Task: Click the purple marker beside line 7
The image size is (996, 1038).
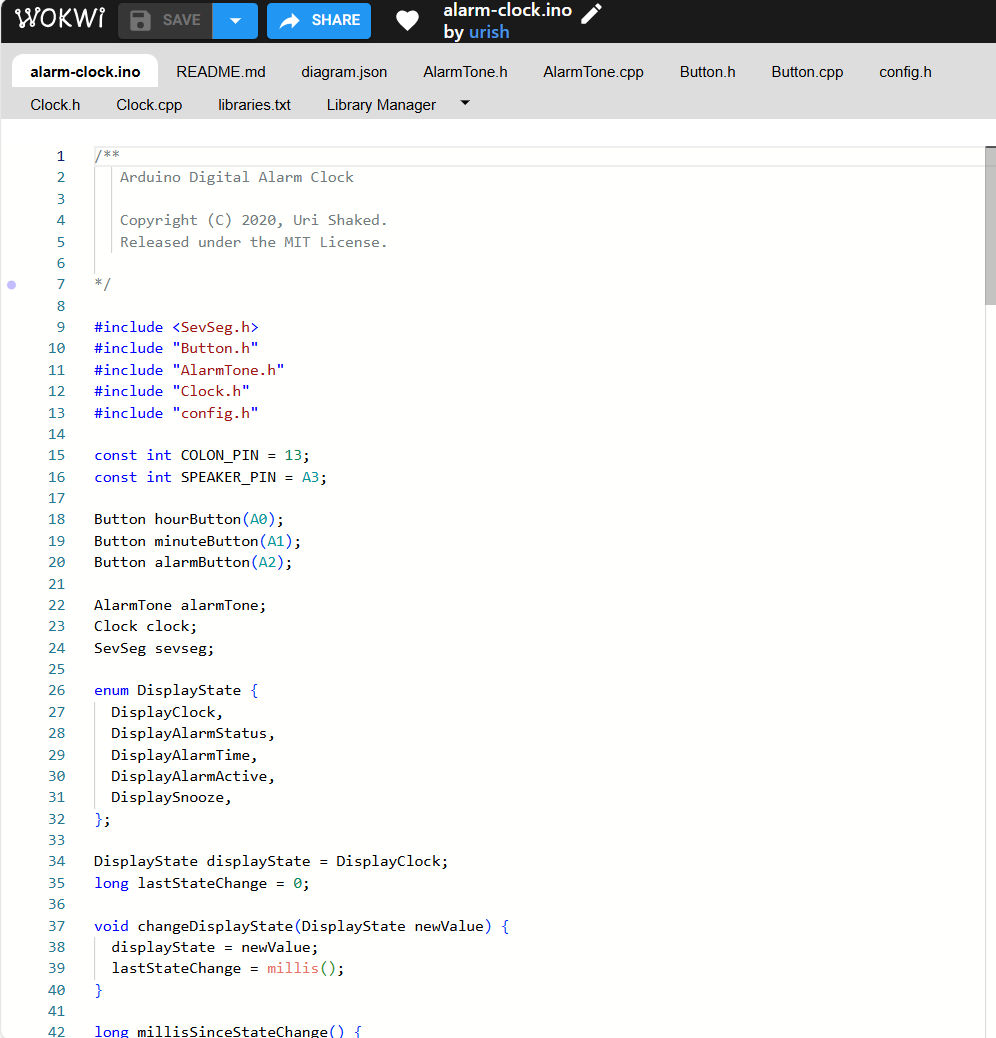Action: pyautogui.click(x=11, y=285)
